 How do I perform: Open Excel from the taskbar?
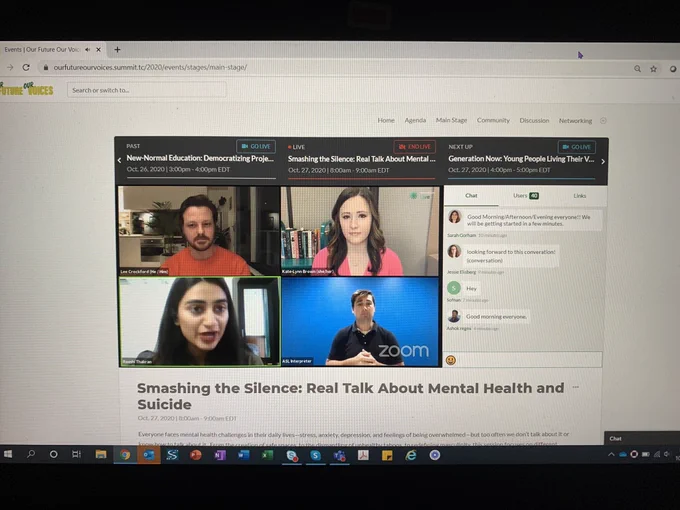coord(267,455)
